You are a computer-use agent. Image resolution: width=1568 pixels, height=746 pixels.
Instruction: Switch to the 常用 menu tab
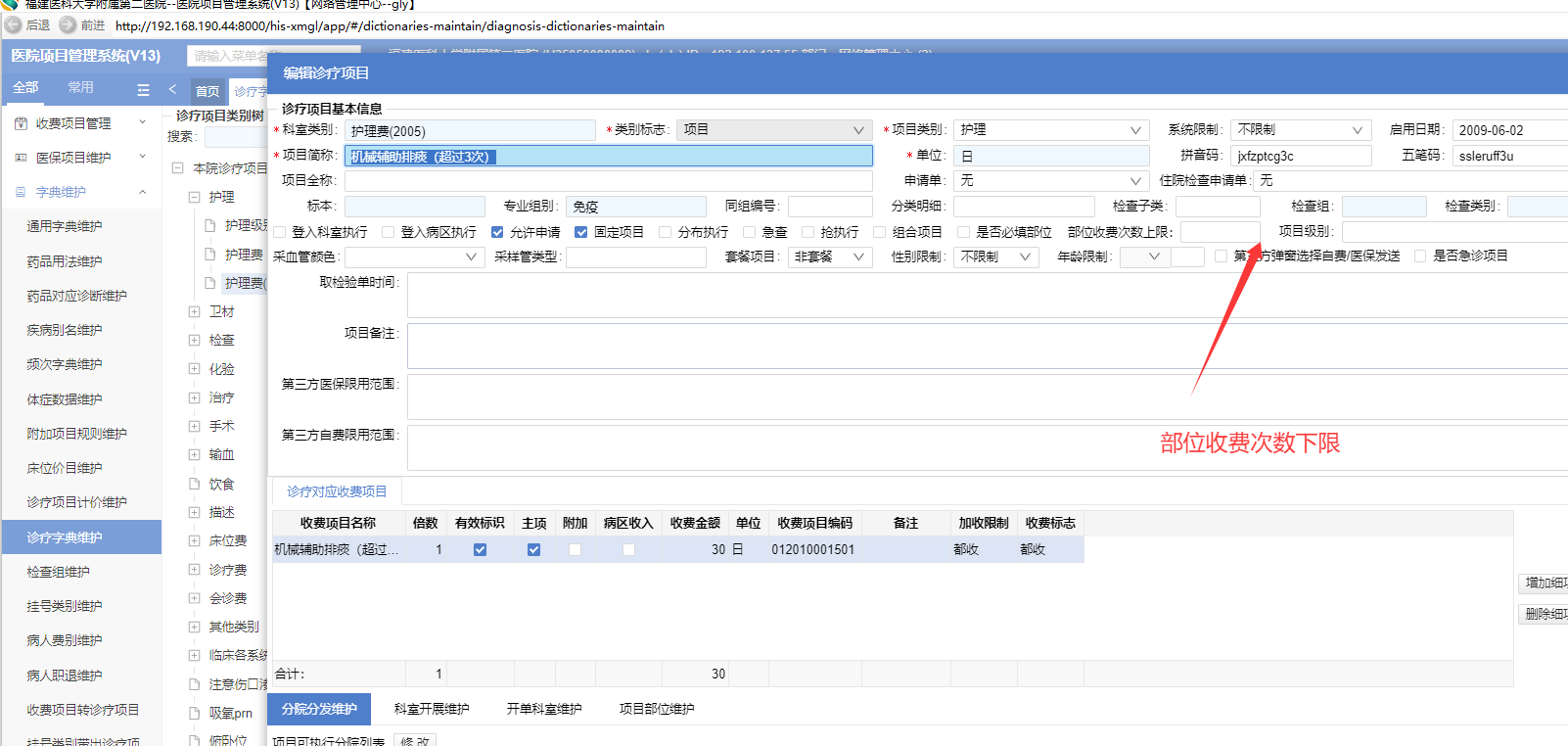pyautogui.click(x=80, y=87)
